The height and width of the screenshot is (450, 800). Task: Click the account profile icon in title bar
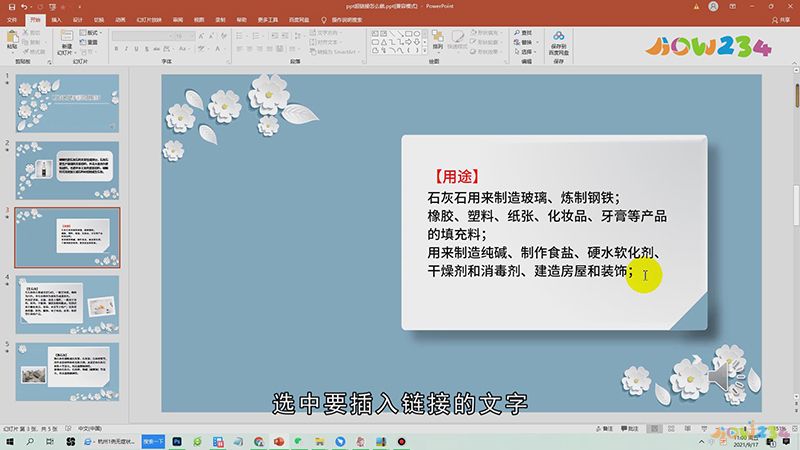click(x=713, y=6)
